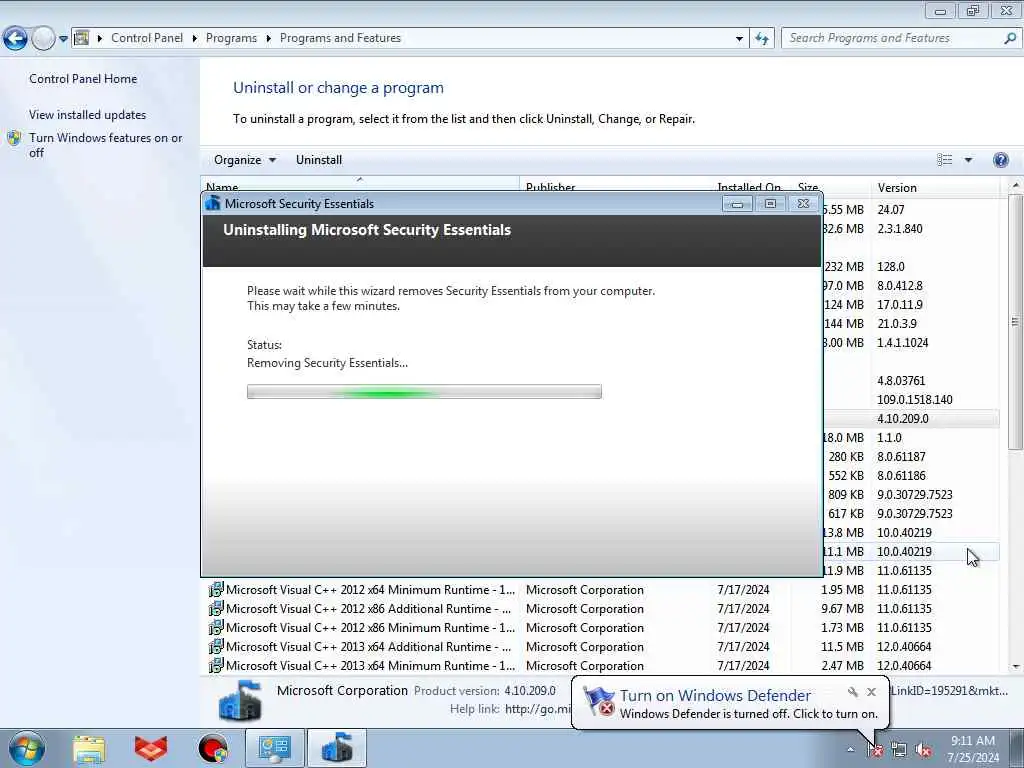Change view using the views icon
1024x768 pixels.
pyautogui.click(x=944, y=160)
